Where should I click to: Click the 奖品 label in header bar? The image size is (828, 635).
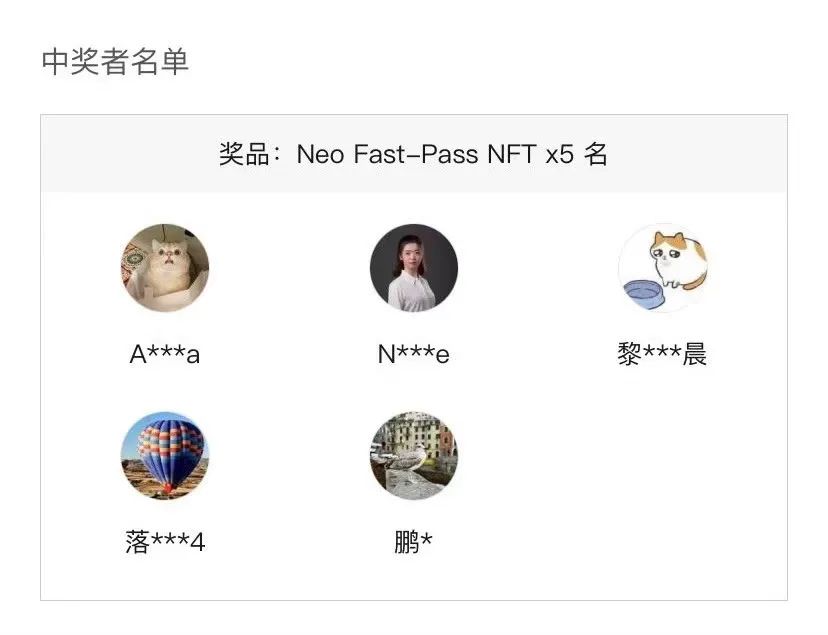point(243,155)
